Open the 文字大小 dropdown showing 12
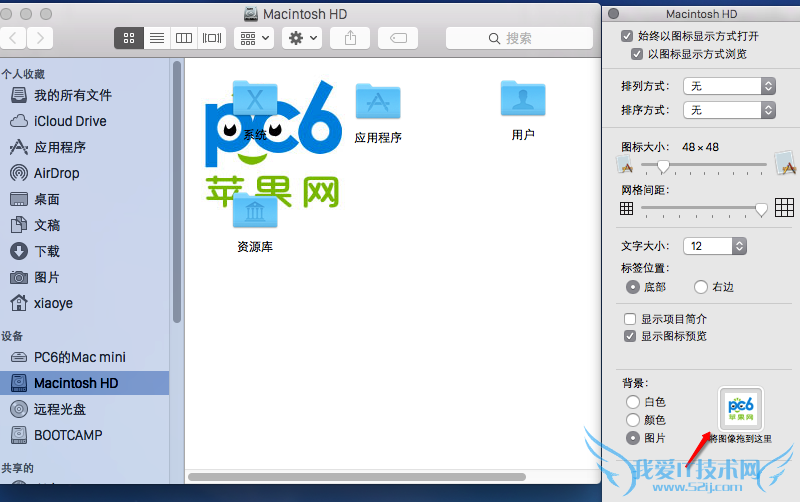Image resolution: width=800 pixels, height=502 pixels. [714, 246]
